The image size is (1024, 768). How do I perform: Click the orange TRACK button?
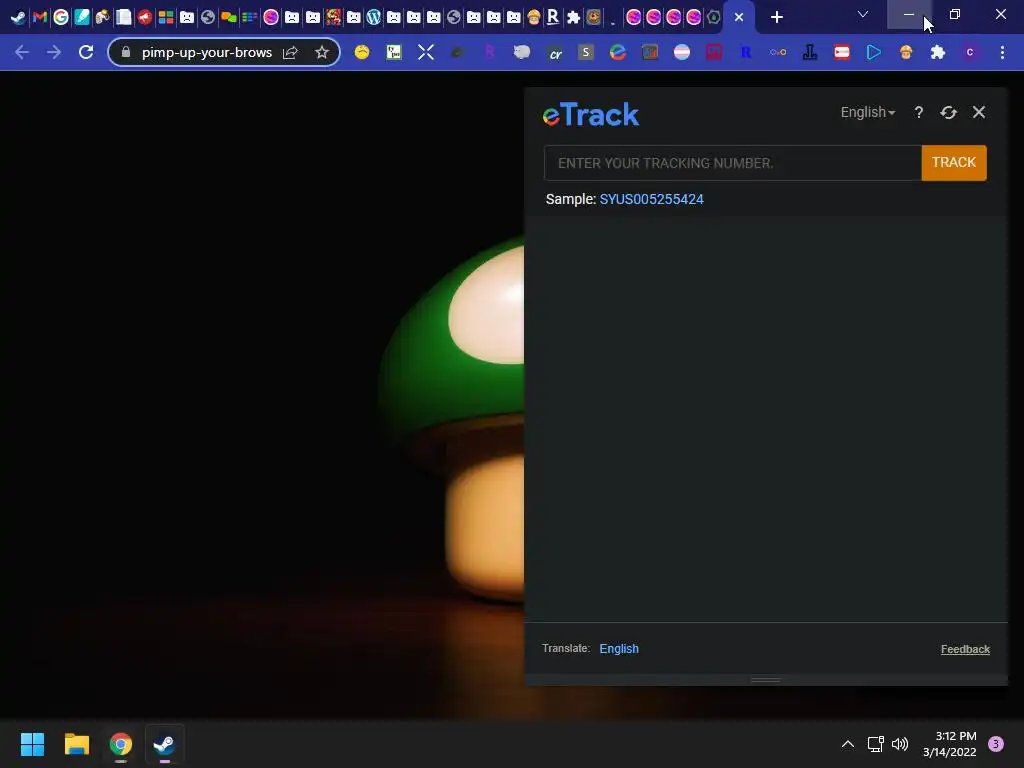953,163
